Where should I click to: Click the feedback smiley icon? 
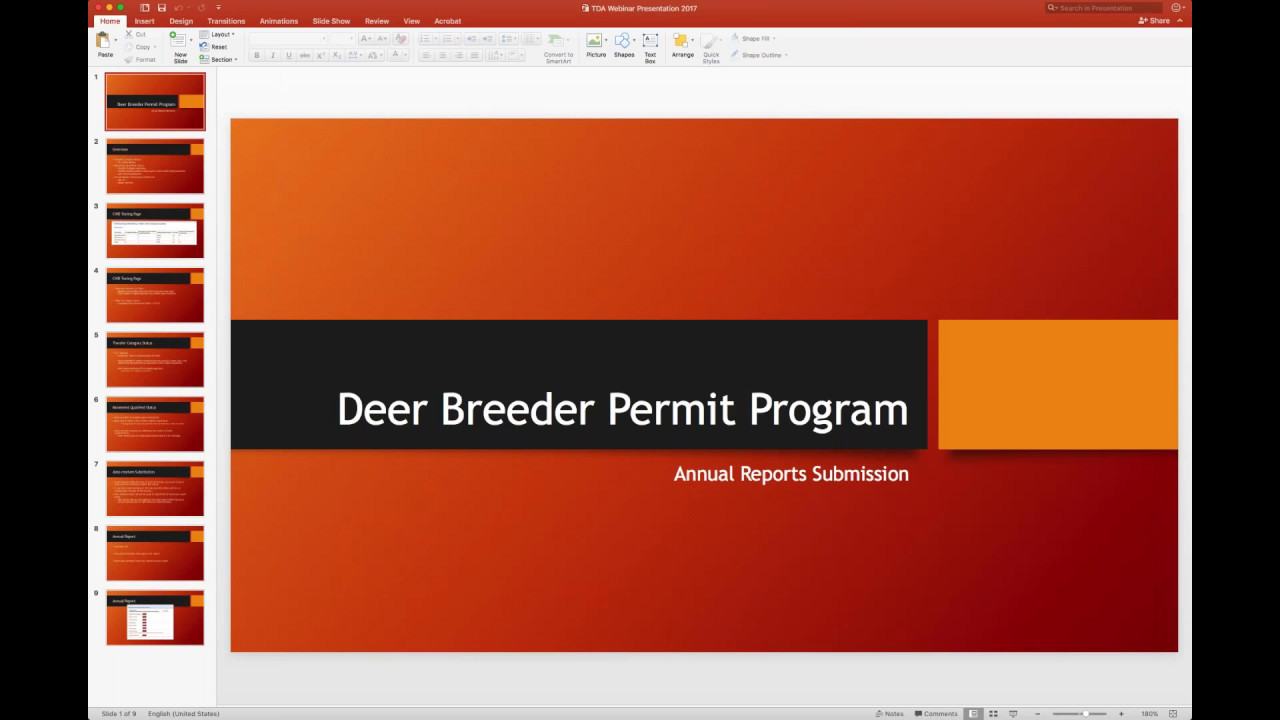pos(1176,8)
